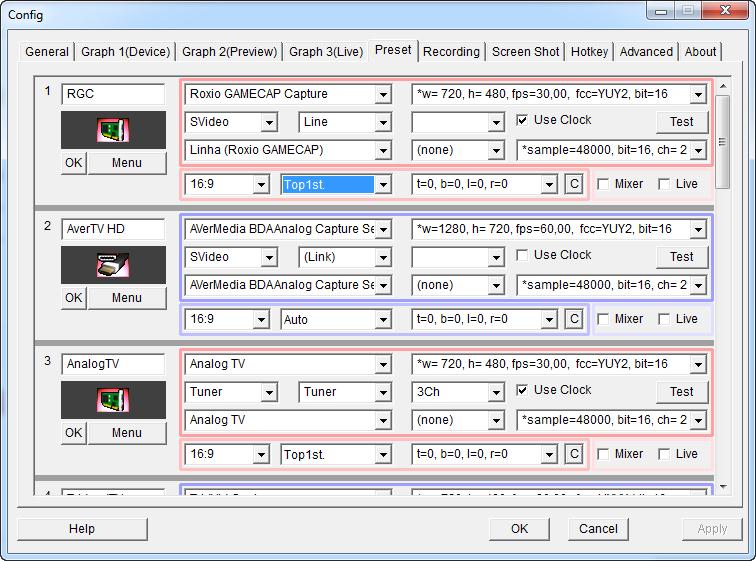Open the 3Ch channel dropdown in preset 3
The height and width of the screenshot is (561, 756).
coord(458,392)
